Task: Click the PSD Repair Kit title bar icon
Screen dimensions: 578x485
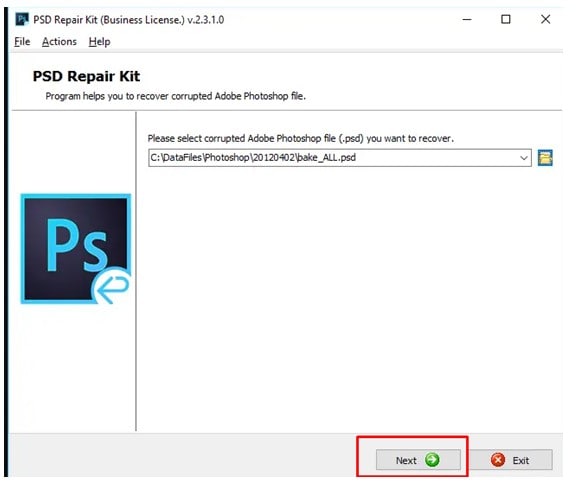Action: click(x=22, y=20)
